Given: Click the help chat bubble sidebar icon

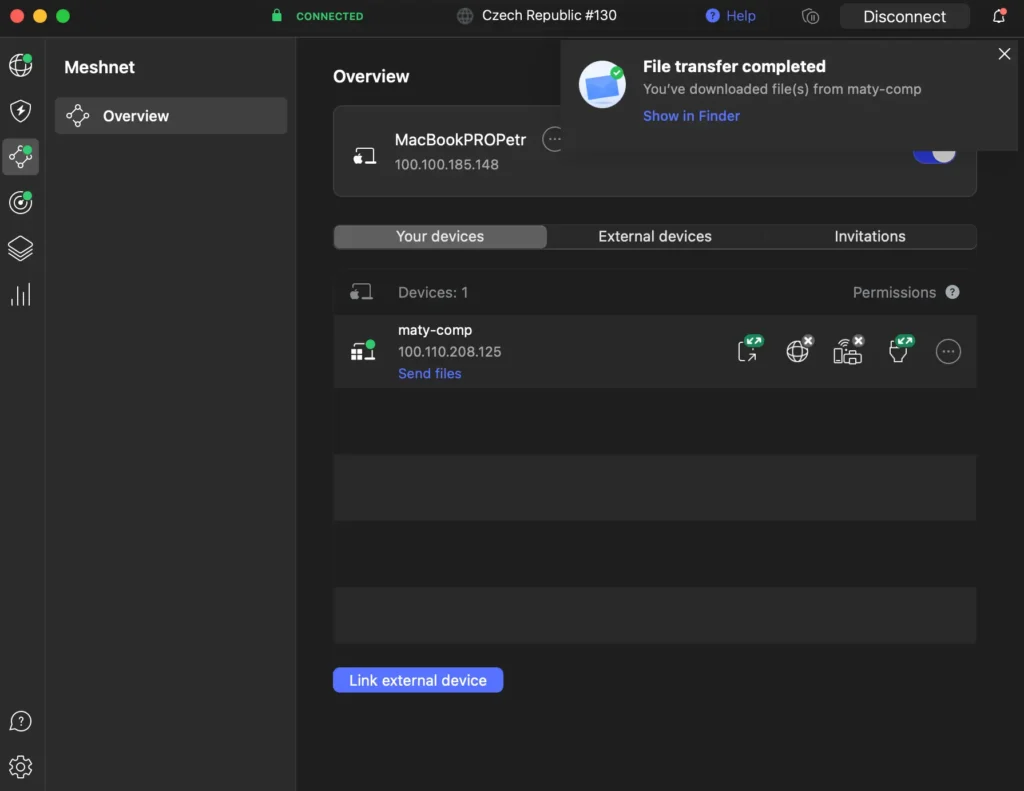Looking at the screenshot, I should tap(20, 722).
